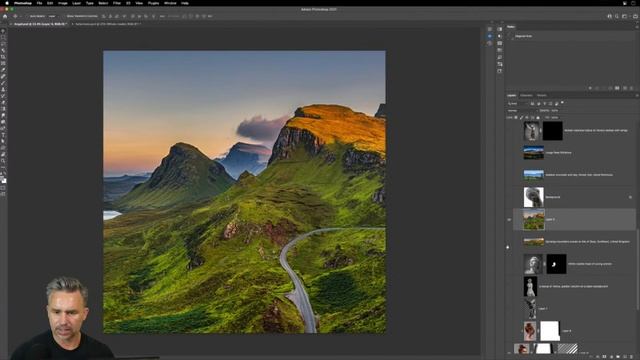Image resolution: width=640 pixels, height=360 pixels.
Task: Click the Delete layer trash icon
Action: tap(632, 357)
